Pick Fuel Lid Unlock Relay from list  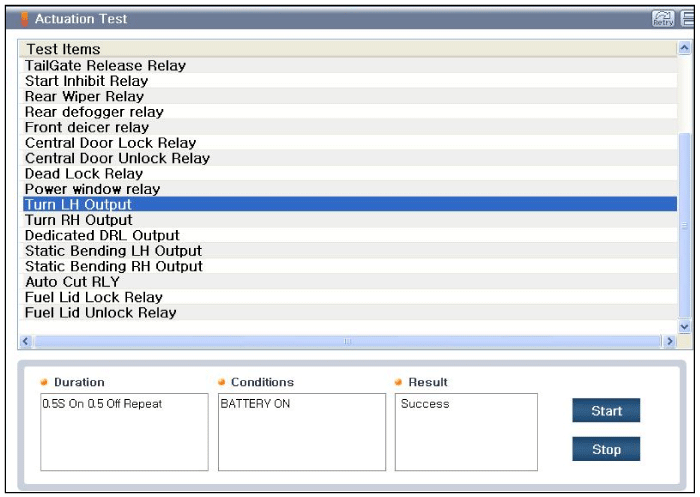tap(100, 313)
